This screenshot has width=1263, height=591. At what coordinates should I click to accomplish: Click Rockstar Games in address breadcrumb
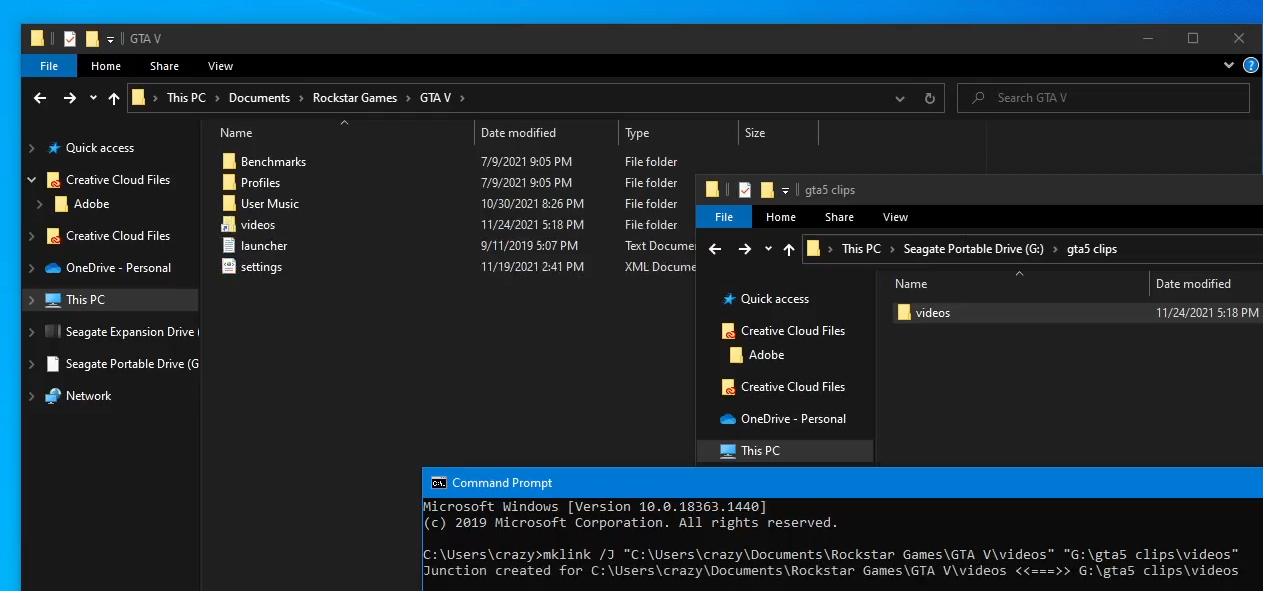[355, 98]
